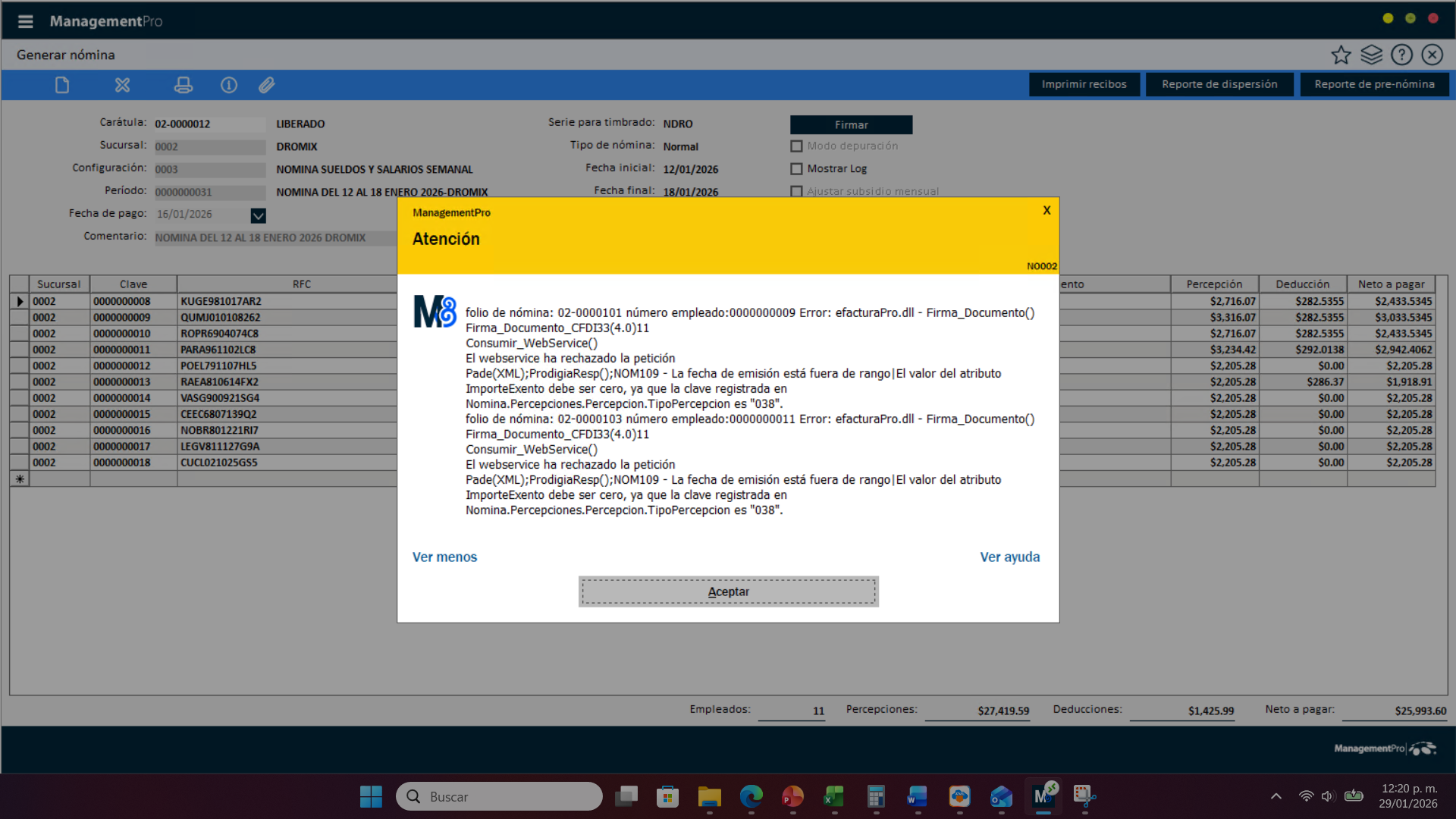
Task: Open the hamburger main menu
Action: (x=25, y=21)
